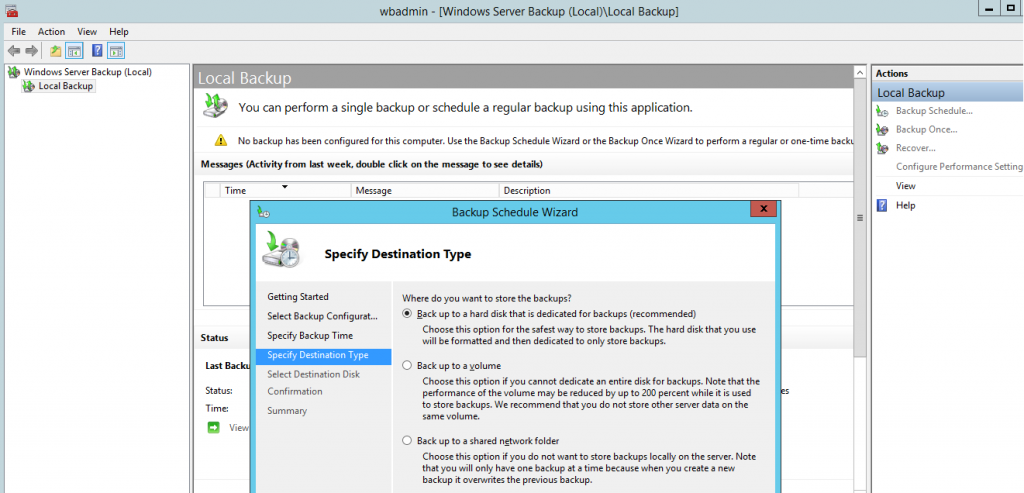Close the Backup Schedule Wizard dialog
This screenshot has width=1024, height=493.
coord(763,209)
